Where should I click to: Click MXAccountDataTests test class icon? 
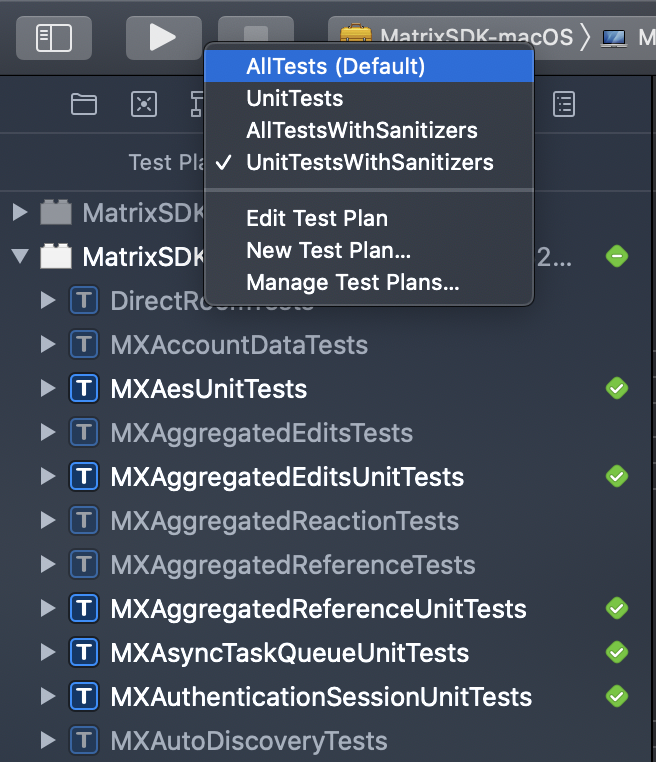(x=84, y=344)
